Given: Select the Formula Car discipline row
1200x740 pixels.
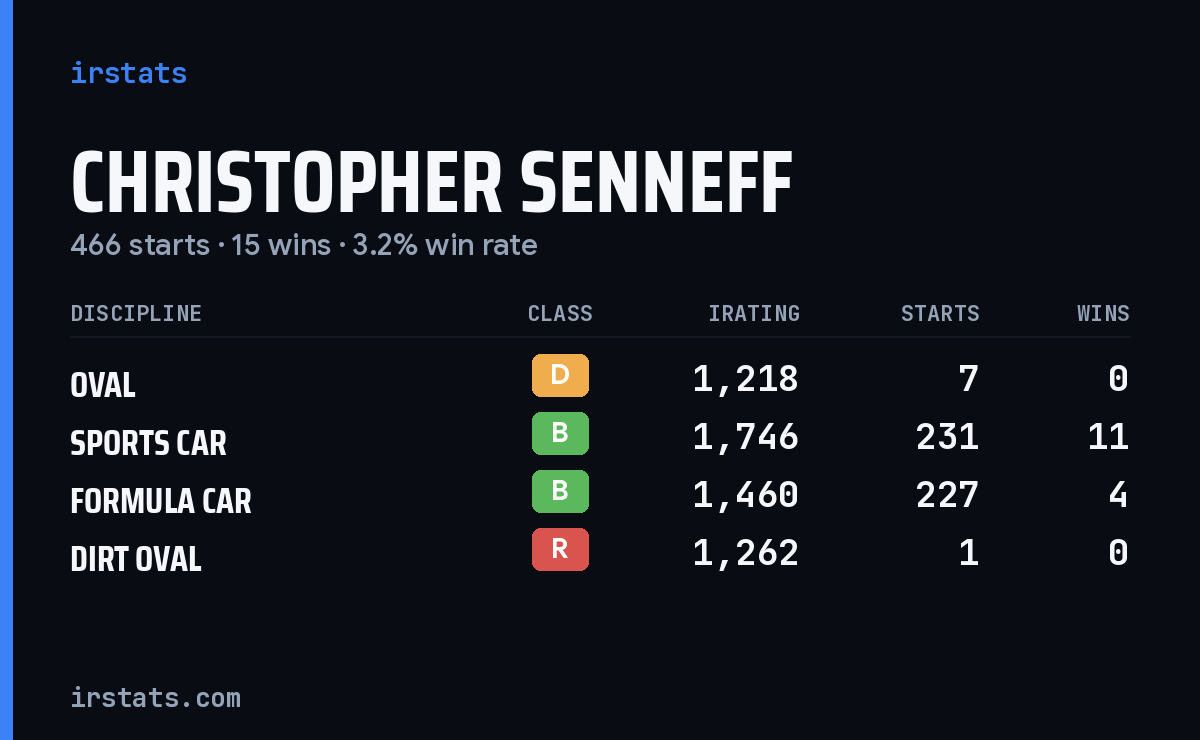Looking at the screenshot, I should point(600,495).
